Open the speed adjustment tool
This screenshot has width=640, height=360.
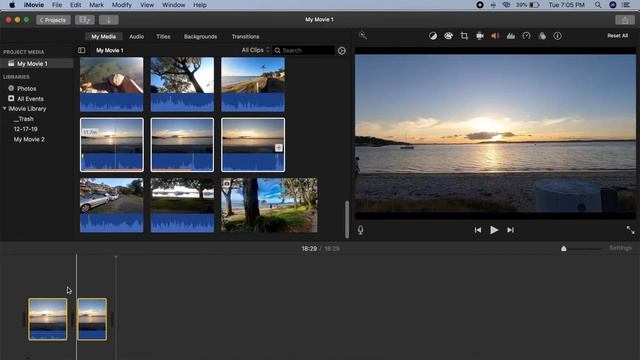coord(527,36)
